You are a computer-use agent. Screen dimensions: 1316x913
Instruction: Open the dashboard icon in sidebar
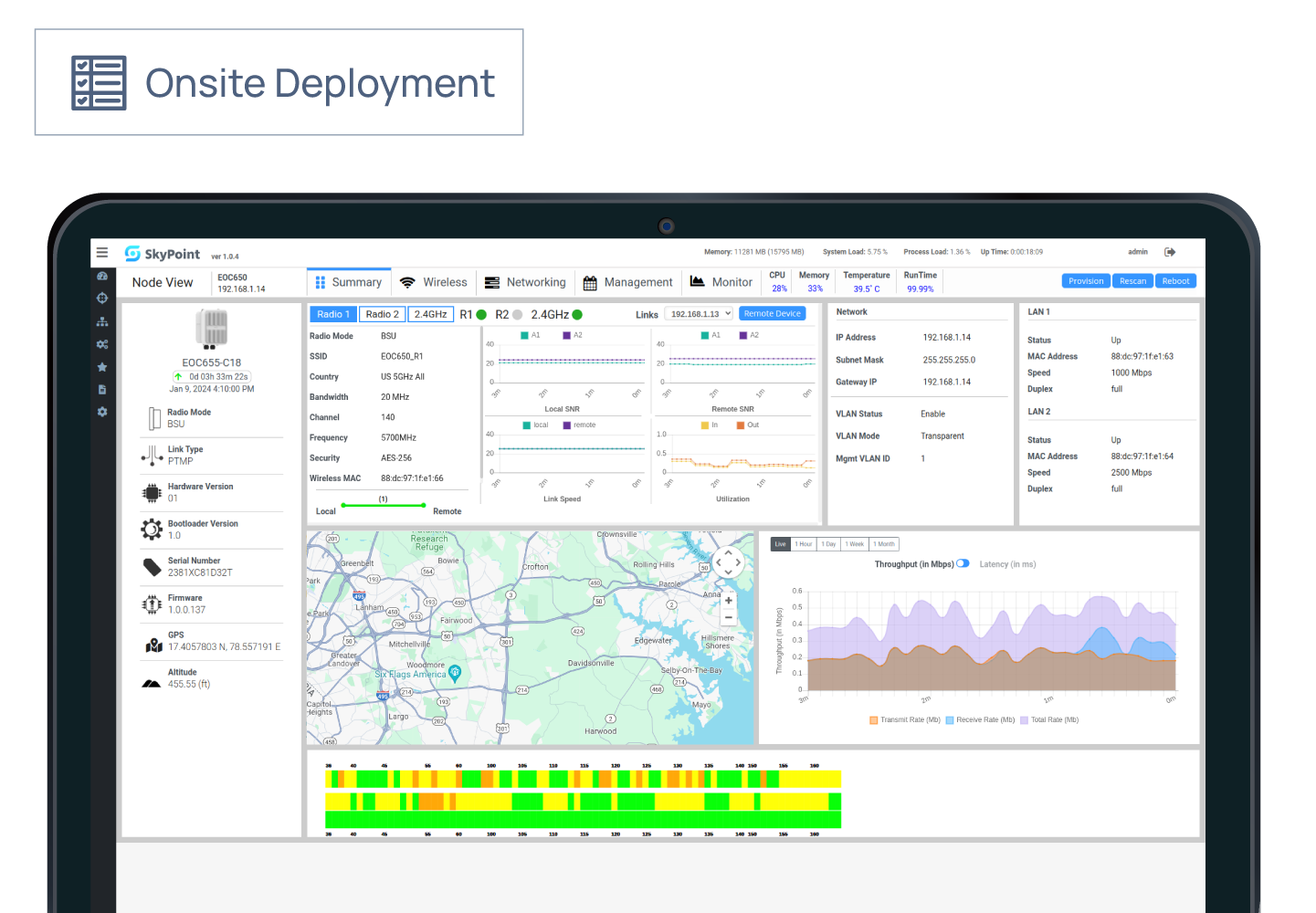102,275
